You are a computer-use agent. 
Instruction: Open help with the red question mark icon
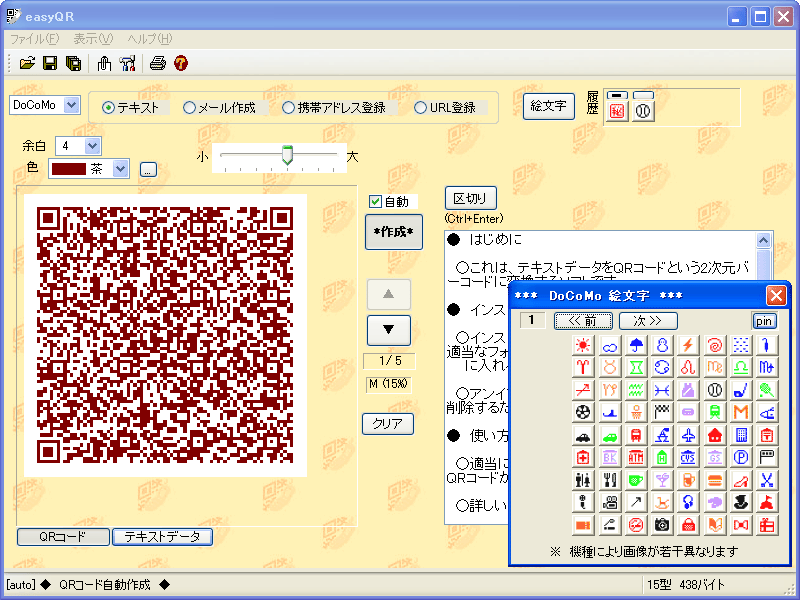coord(181,63)
